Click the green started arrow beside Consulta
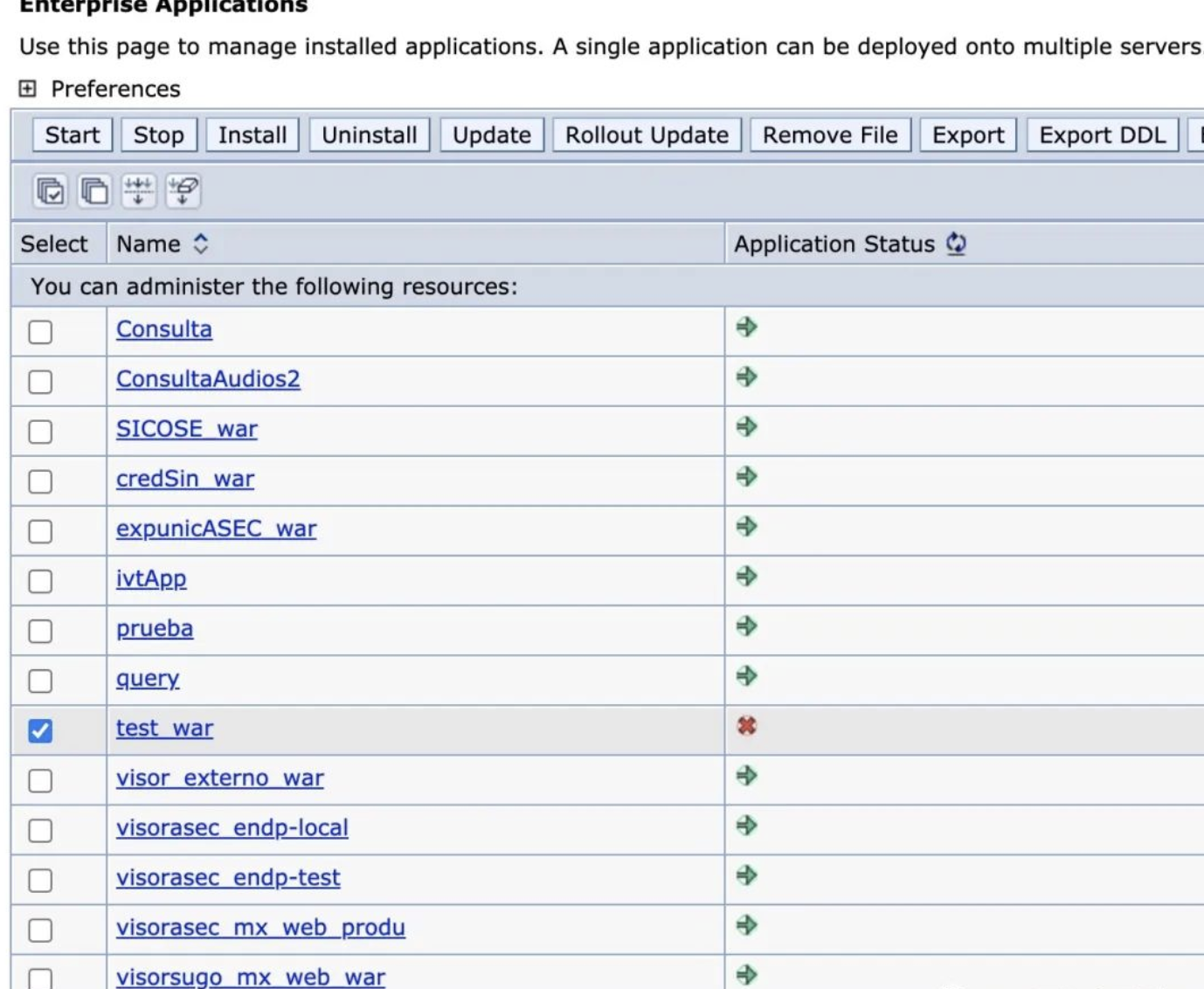This screenshot has width=1204, height=989. pos(745,329)
